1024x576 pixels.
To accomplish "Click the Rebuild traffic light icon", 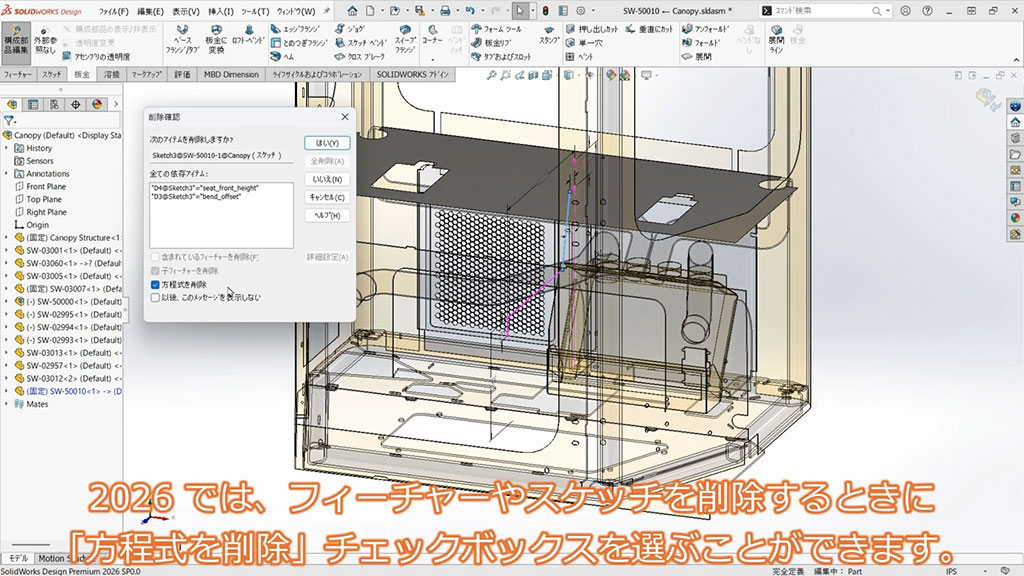I will coord(545,10).
